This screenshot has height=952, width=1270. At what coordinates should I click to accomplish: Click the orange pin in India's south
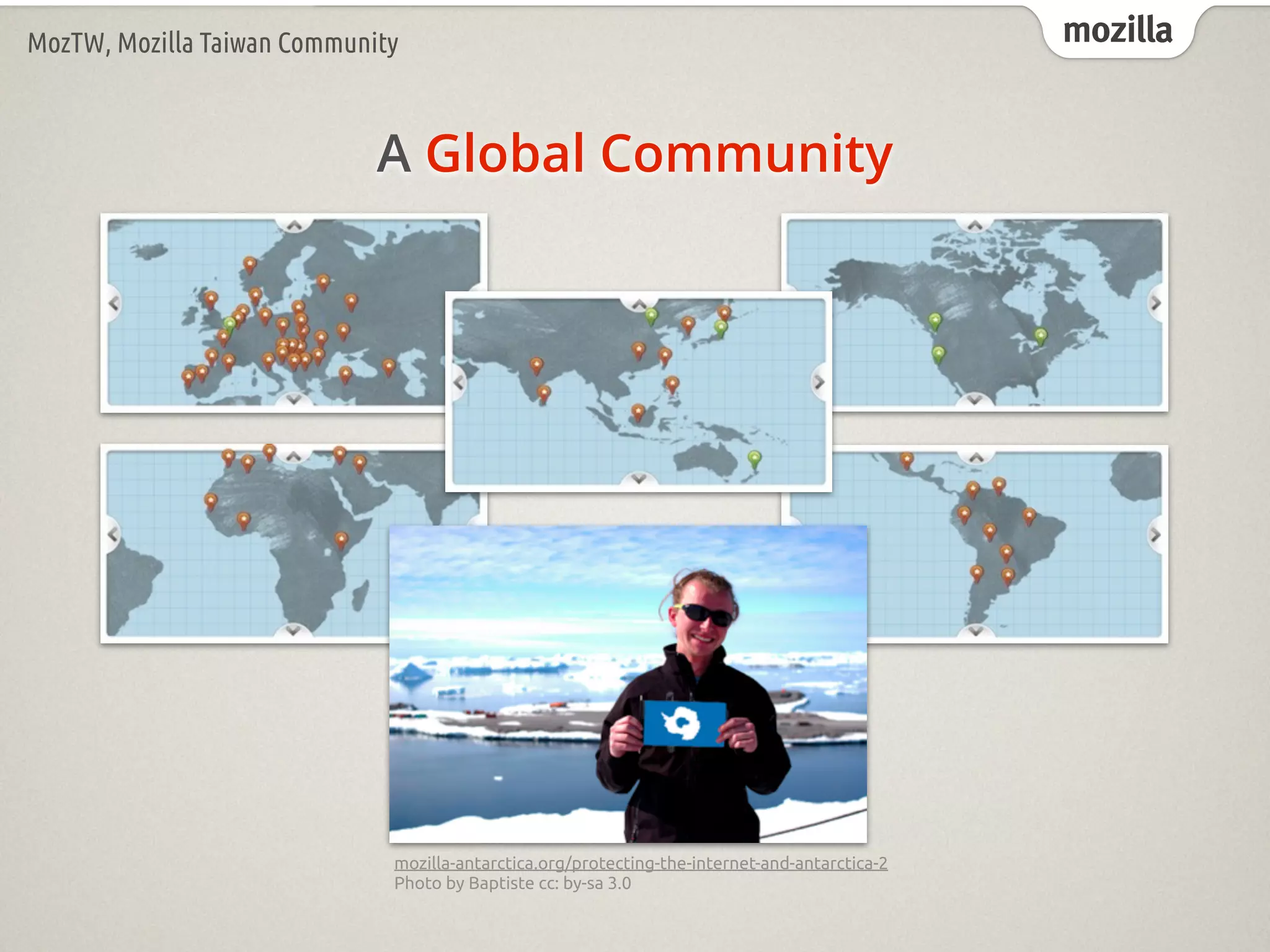click(544, 392)
